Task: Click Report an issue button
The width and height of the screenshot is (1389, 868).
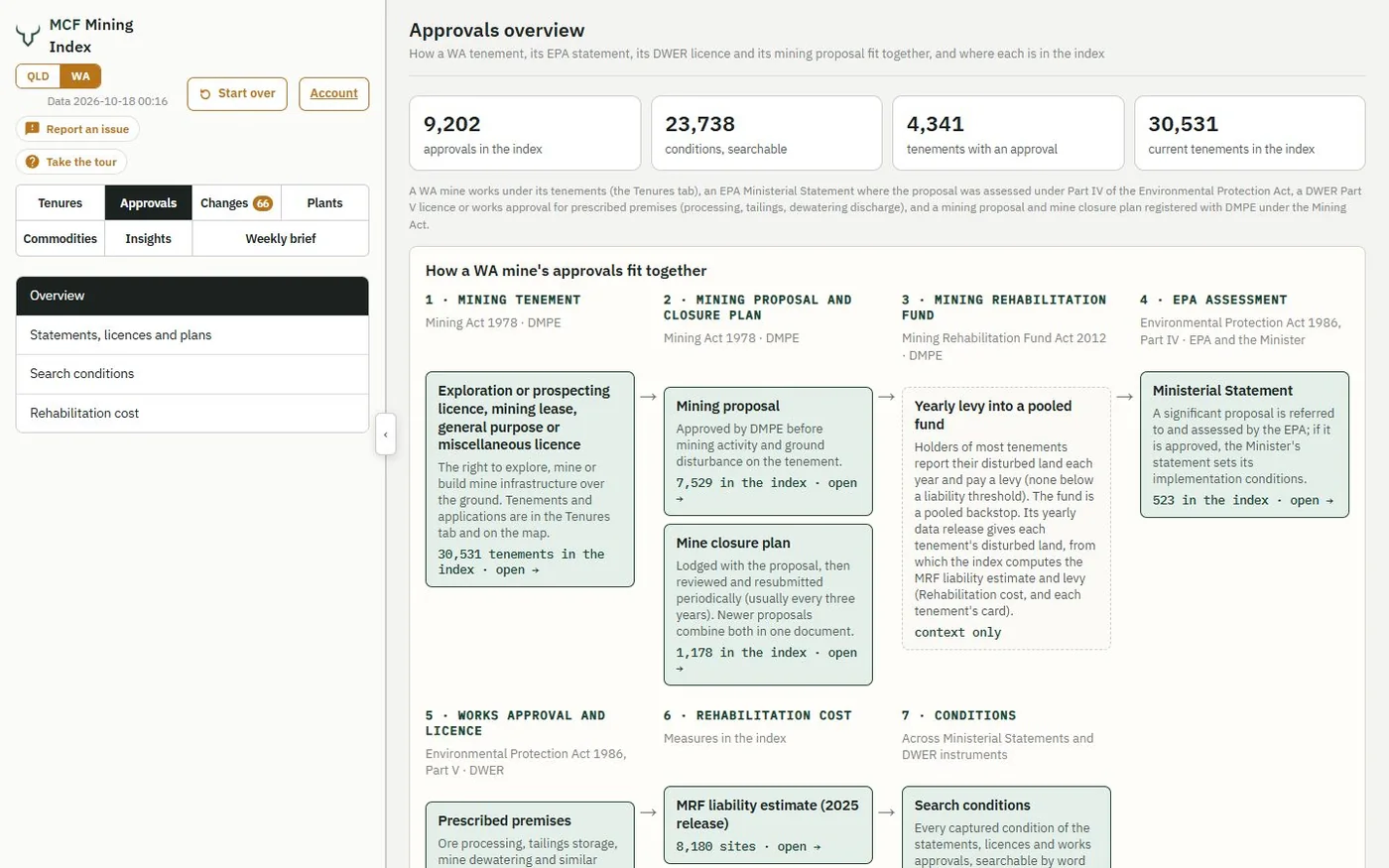Action: pyautogui.click(x=77, y=129)
